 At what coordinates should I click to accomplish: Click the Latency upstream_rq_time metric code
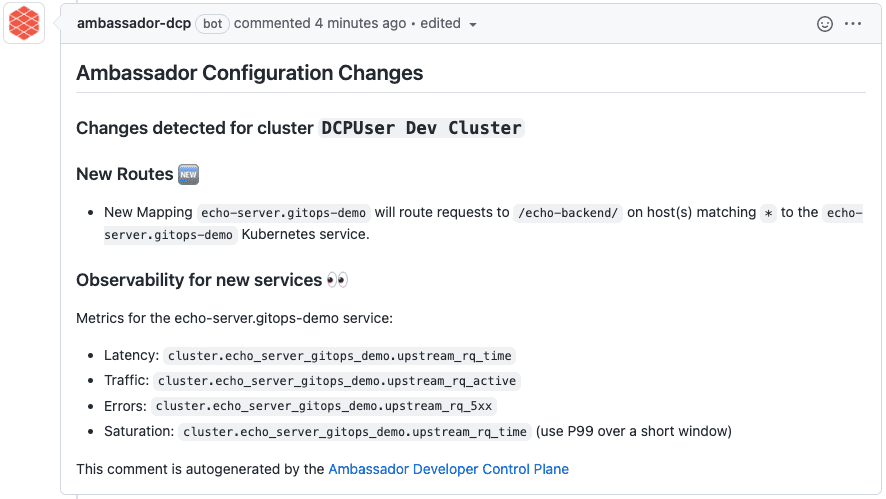pyautogui.click(x=340, y=355)
